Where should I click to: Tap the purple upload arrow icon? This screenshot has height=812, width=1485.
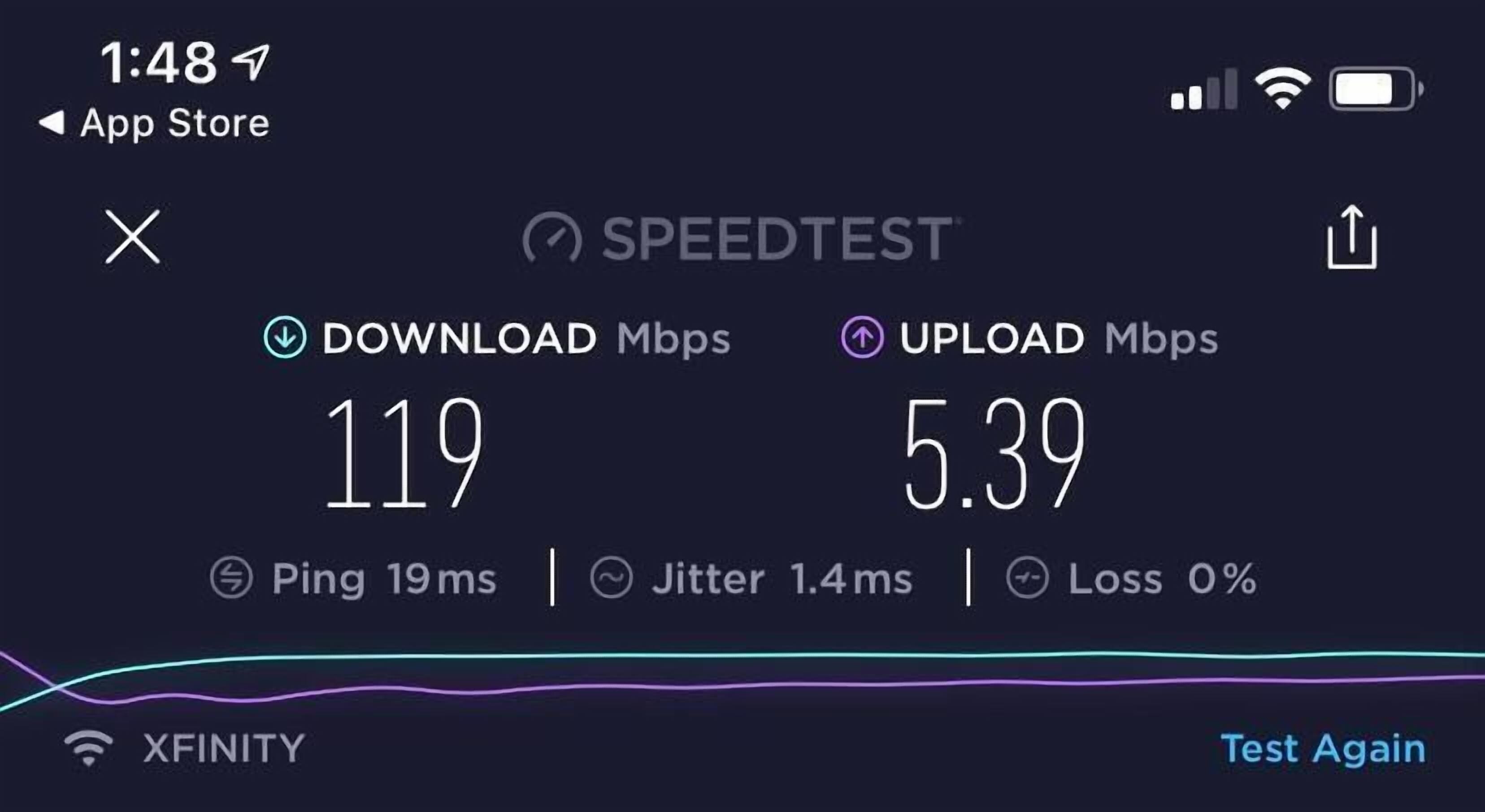coord(862,338)
